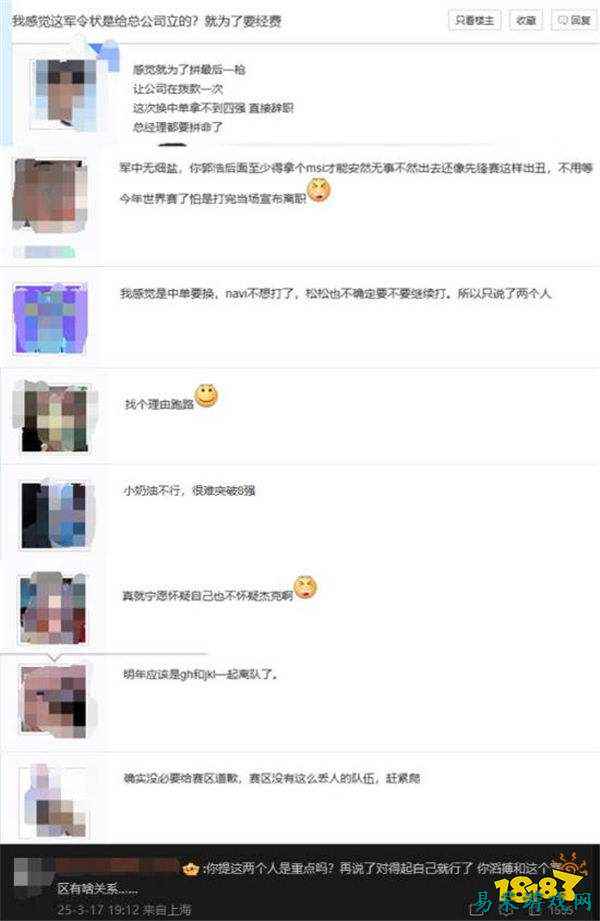
Task: Click the 收藏 button to bookmark thread
Action: point(526,21)
